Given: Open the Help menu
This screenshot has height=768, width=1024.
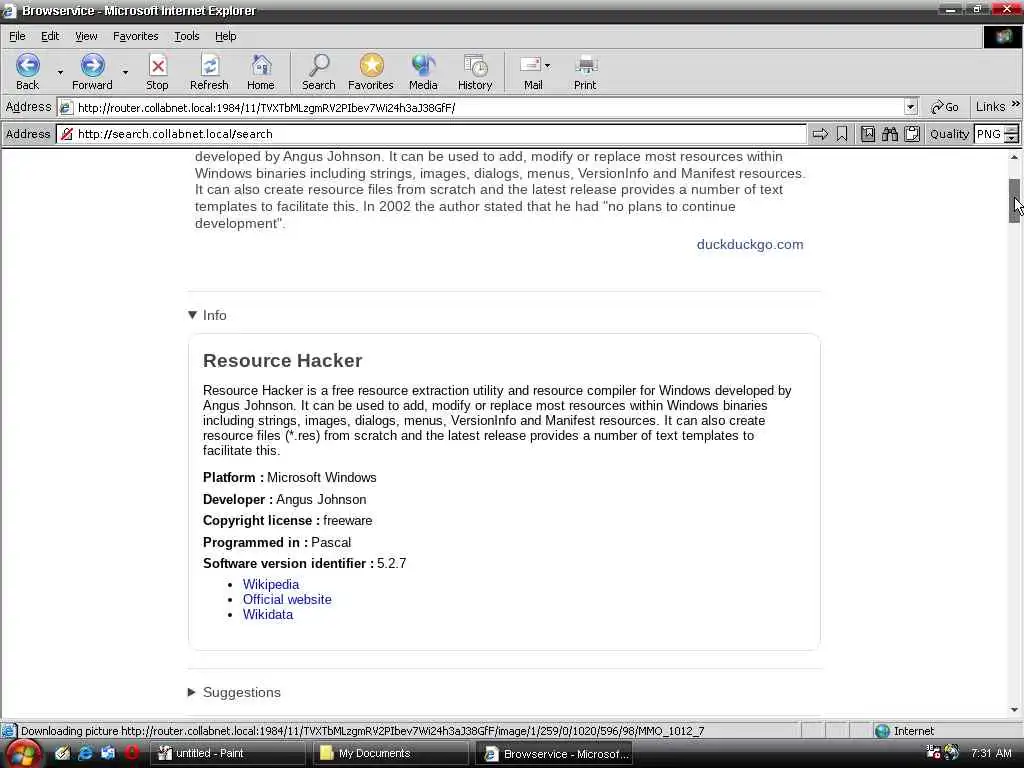Looking at the screenshot, I should pos(226,36).
